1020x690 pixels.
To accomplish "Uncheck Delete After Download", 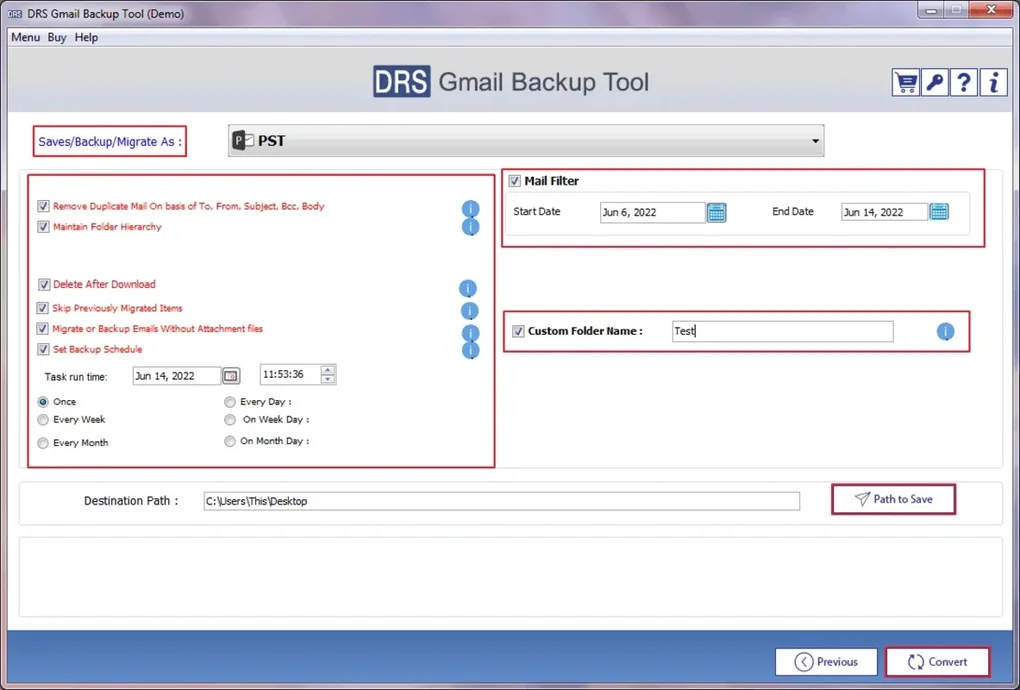I will [44, 284].
